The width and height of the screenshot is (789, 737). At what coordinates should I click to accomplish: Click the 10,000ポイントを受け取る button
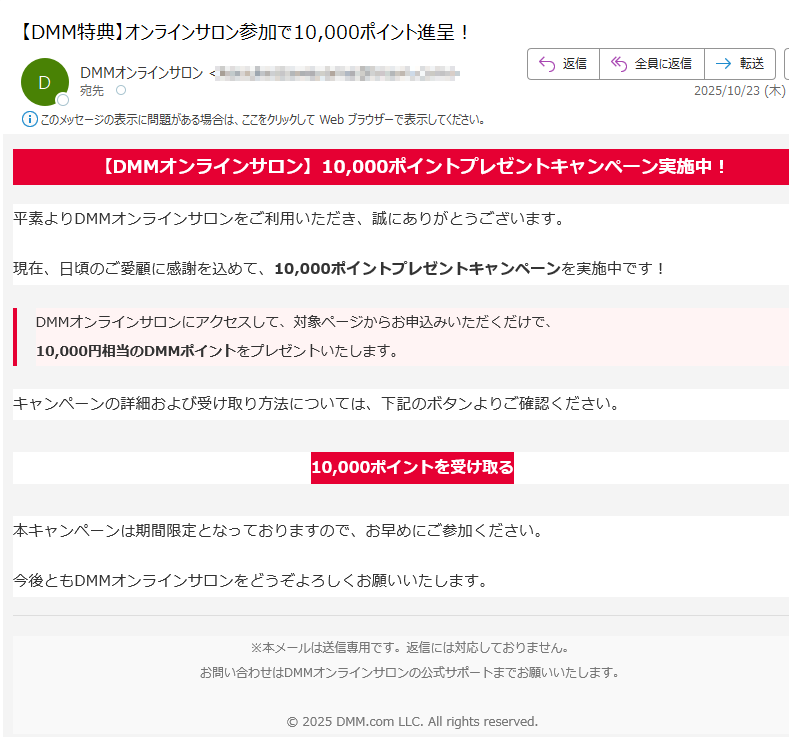click(x=412, y=467)
